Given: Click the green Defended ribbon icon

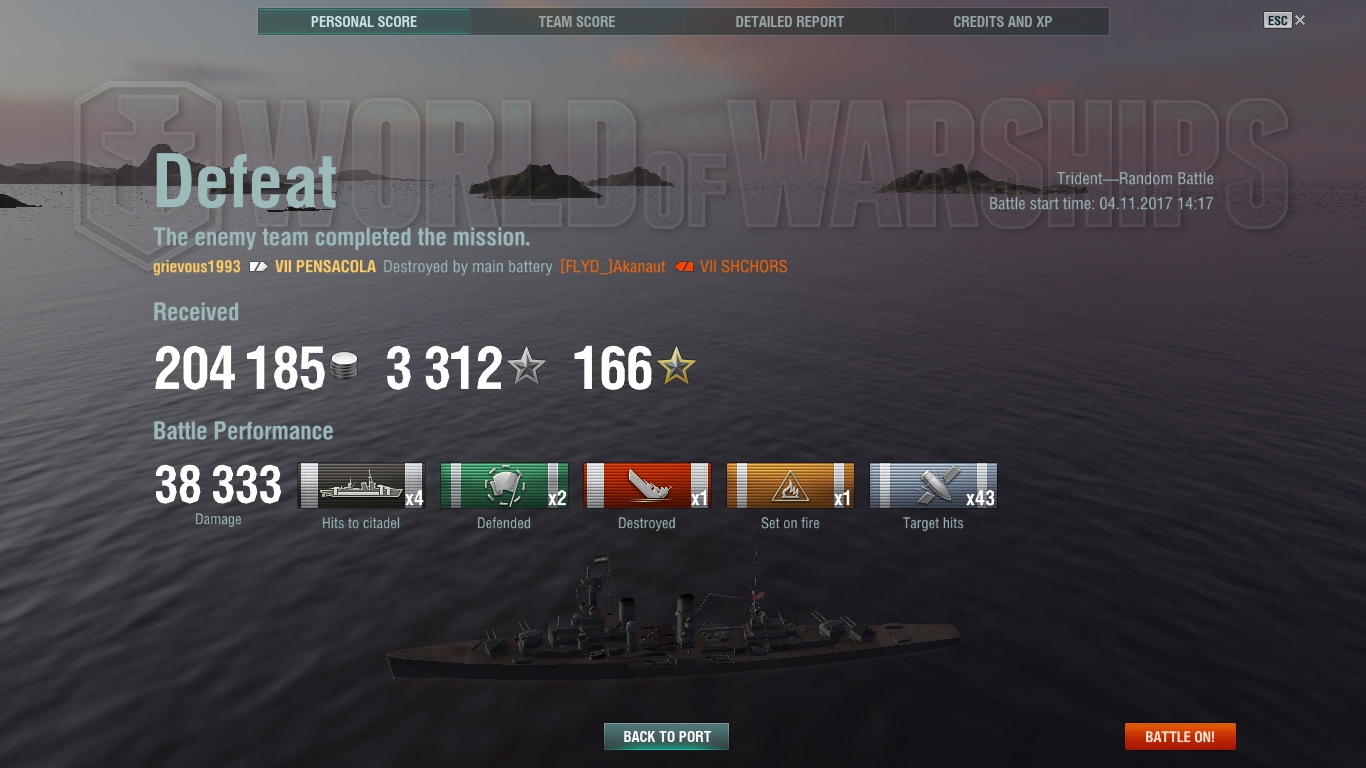Looking at the screenshot, I should click(504, 486).
